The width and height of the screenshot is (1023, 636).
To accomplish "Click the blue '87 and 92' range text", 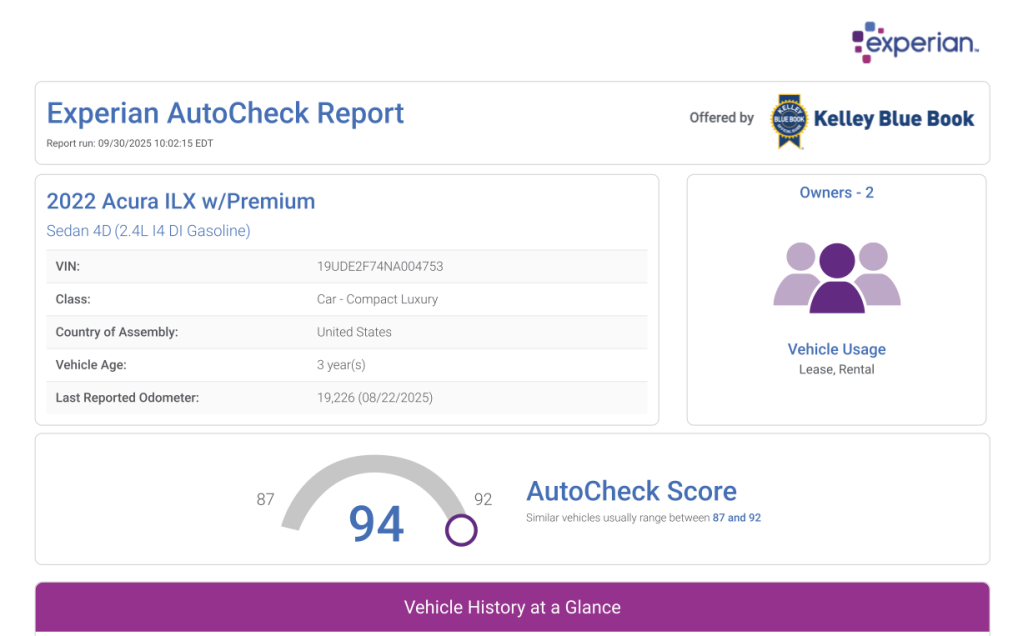I will 736,518.
